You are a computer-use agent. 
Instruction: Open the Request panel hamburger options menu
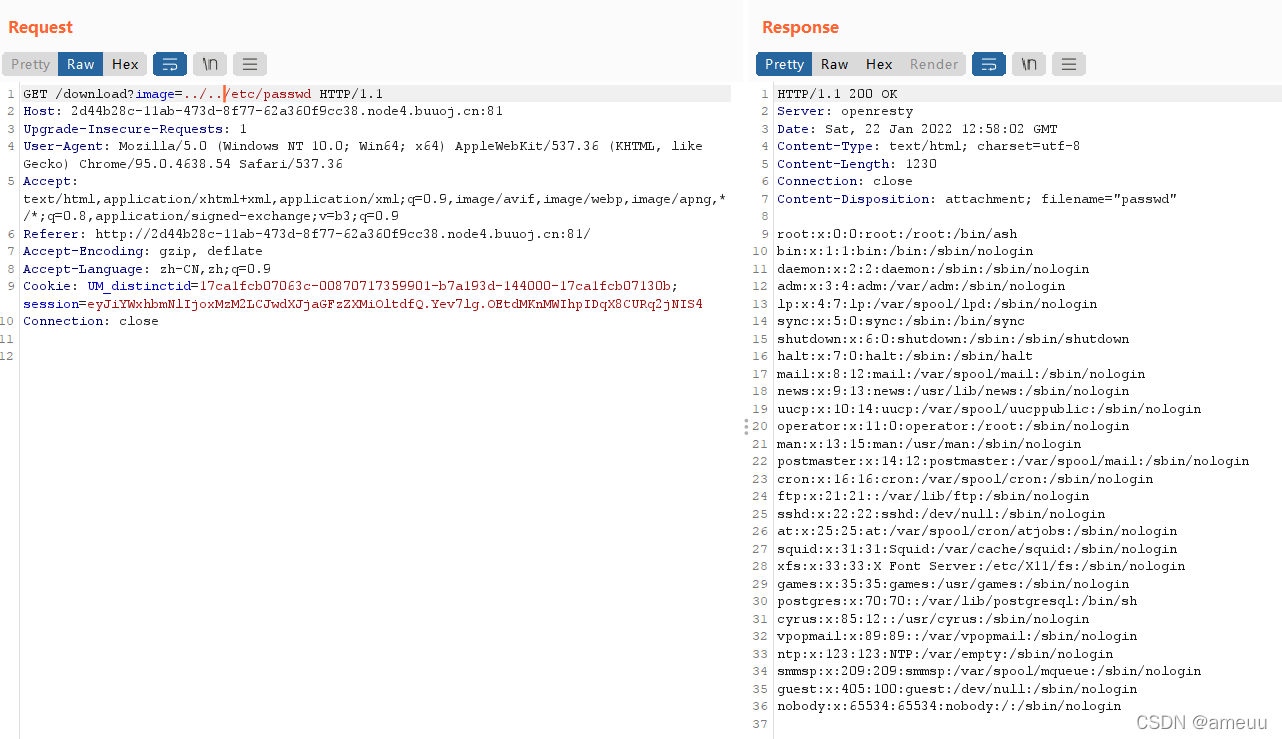click(x=250, y=64)
